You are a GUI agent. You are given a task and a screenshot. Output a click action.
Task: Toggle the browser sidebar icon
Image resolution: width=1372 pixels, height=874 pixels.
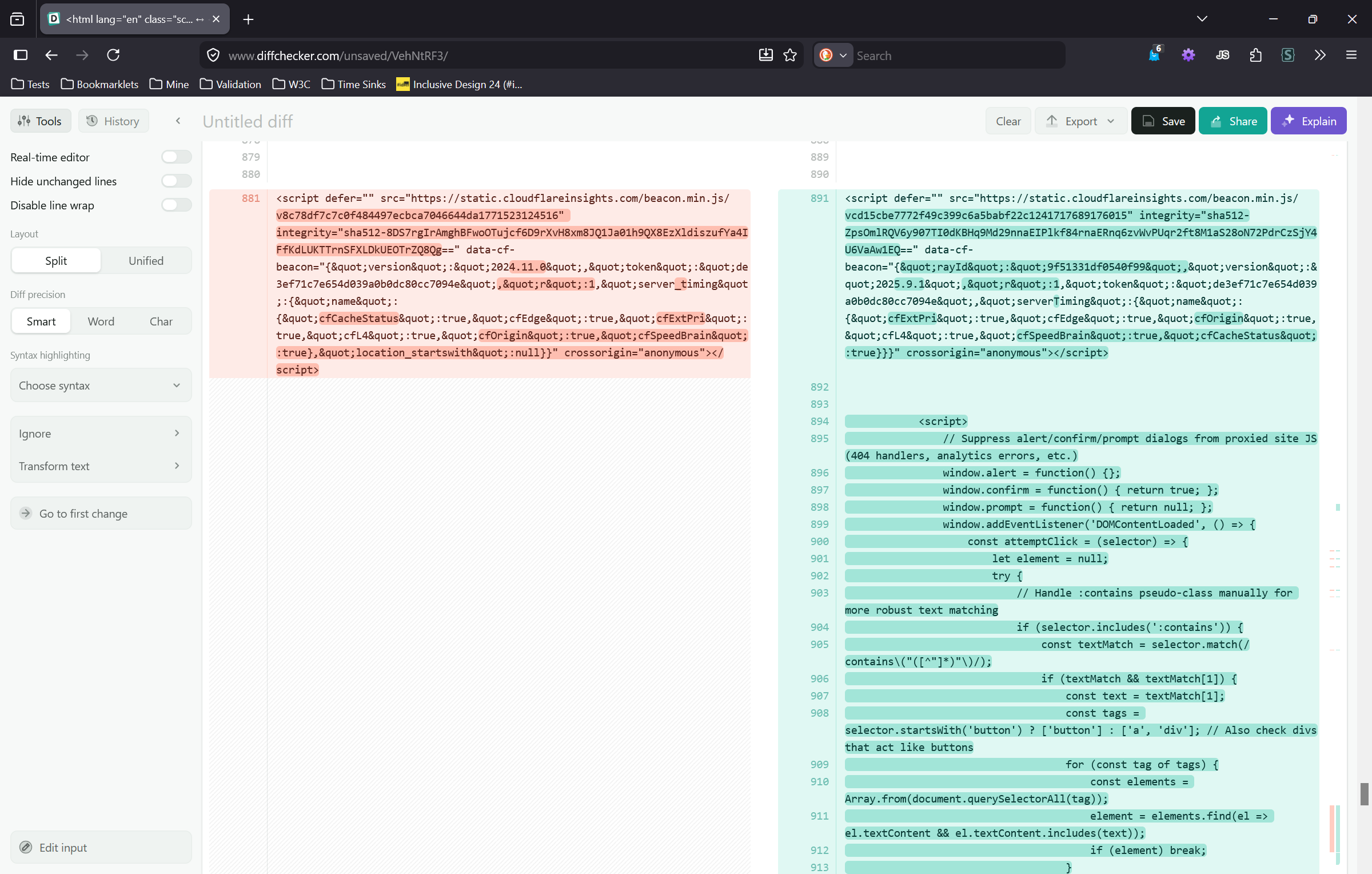pos(21,55)
